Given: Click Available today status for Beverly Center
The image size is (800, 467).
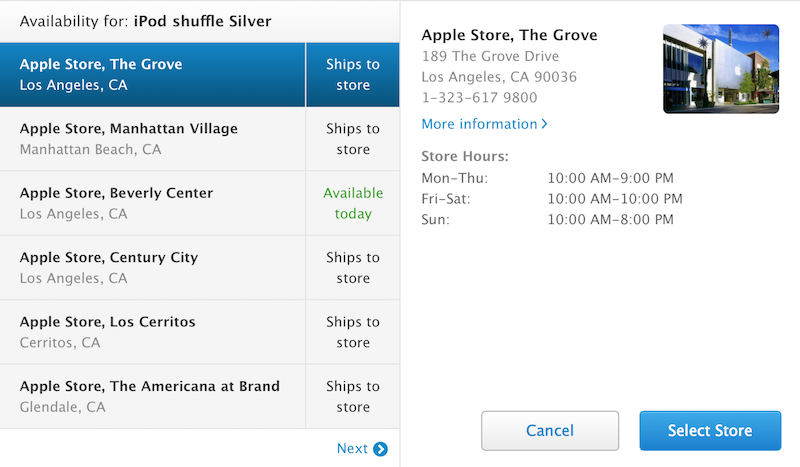Looking at the screenshot, I should coord(353,203).
